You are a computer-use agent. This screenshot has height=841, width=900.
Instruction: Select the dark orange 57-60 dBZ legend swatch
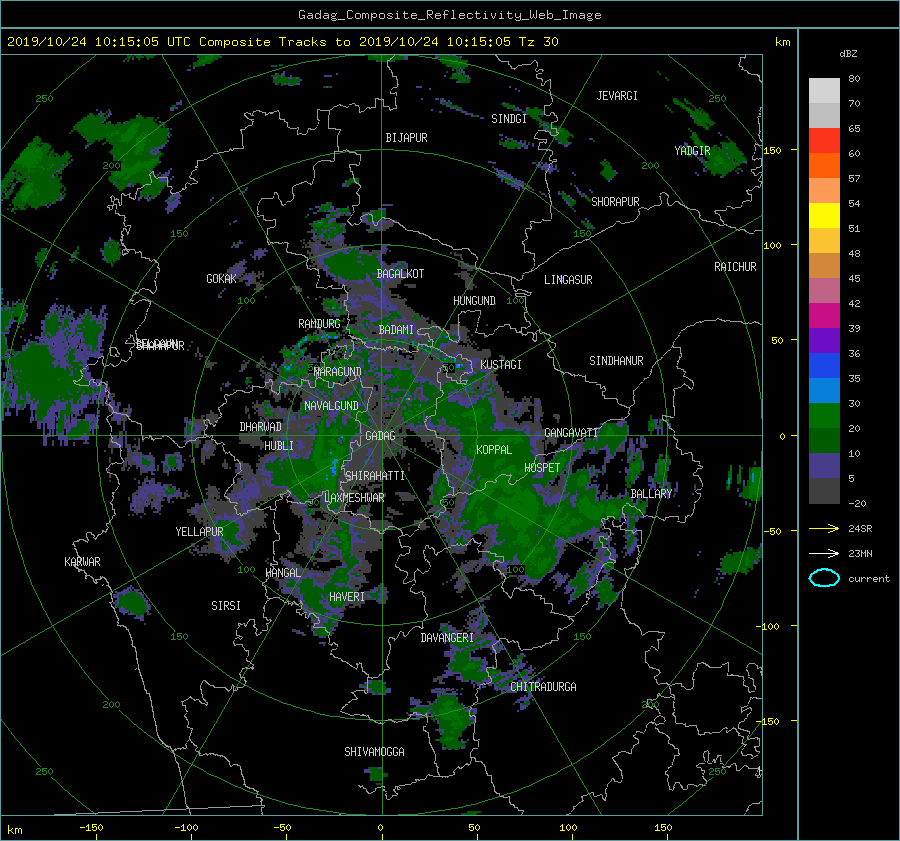click(824, 165)
